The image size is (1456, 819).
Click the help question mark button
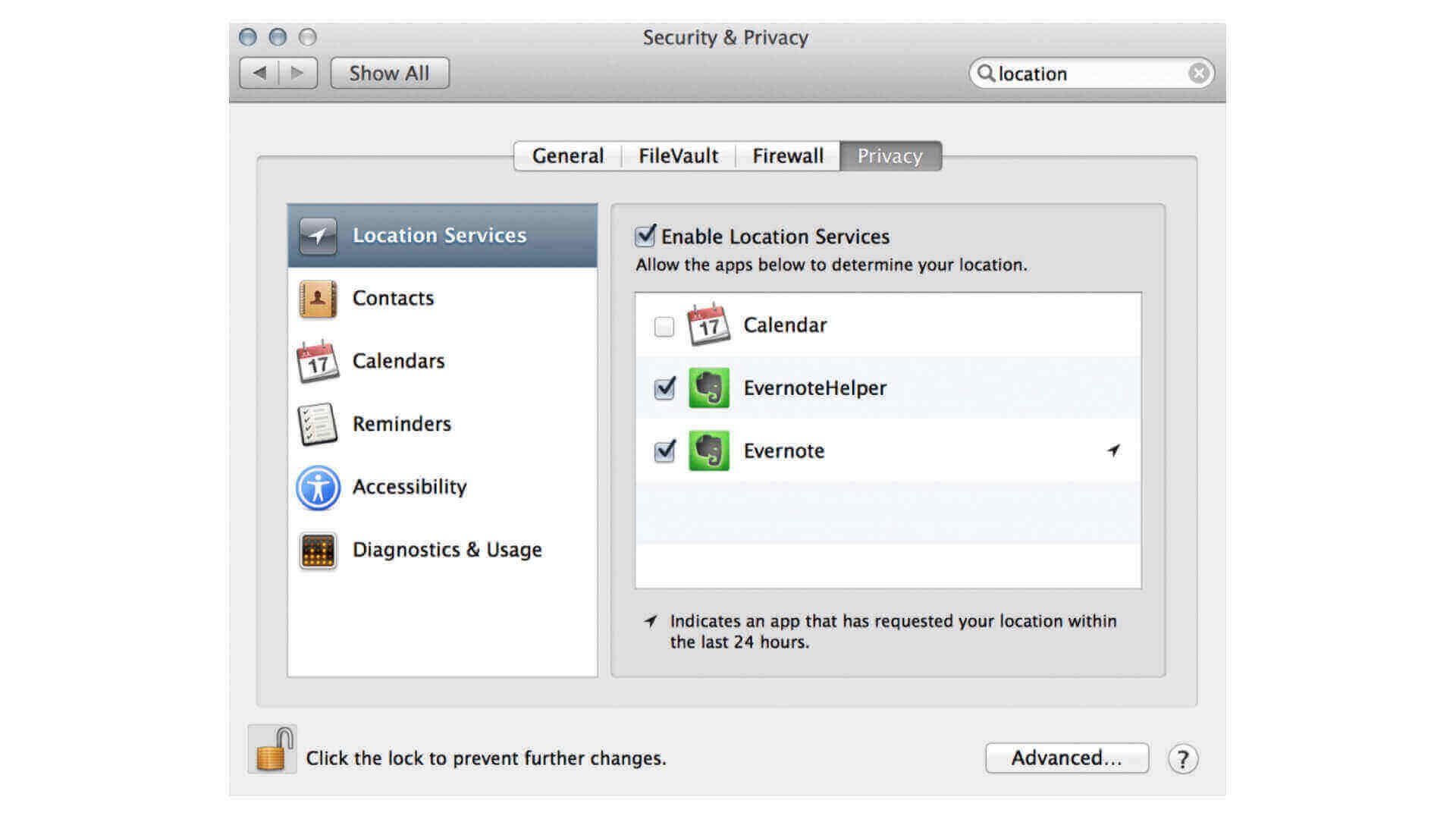[1181, 758]
